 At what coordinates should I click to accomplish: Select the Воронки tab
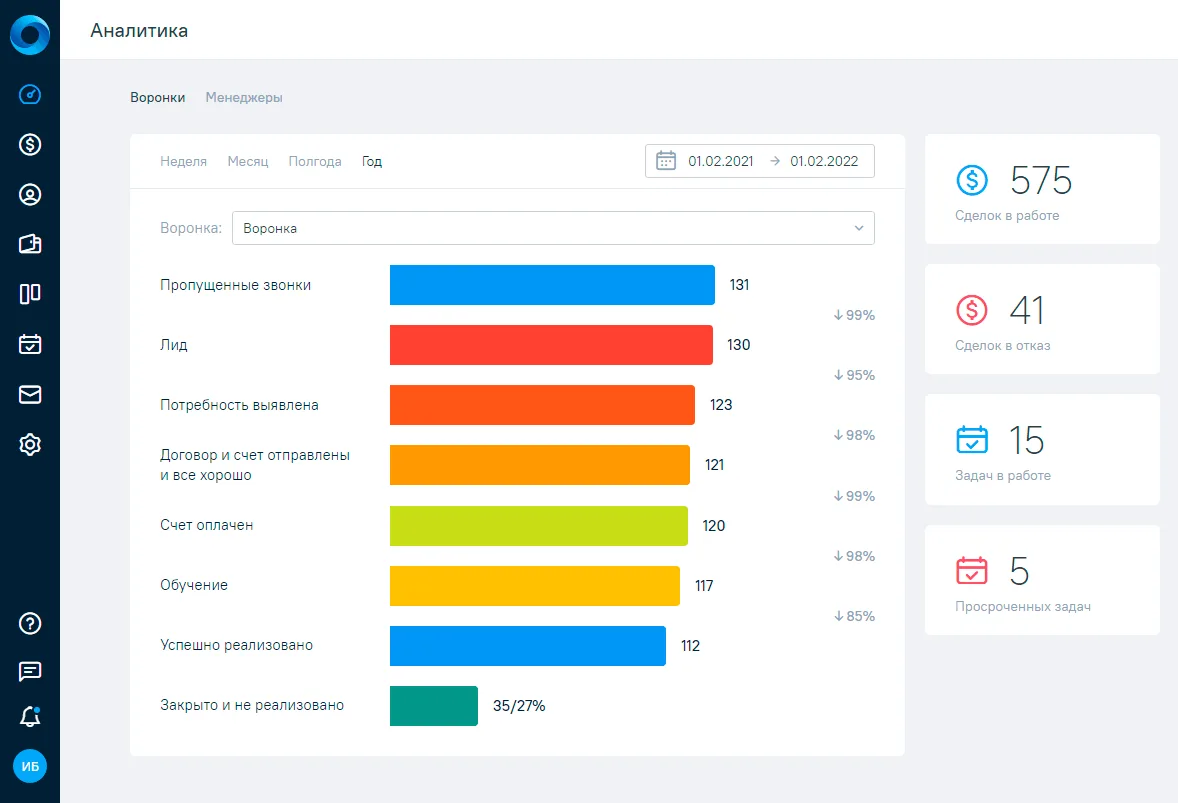(158, 98)
